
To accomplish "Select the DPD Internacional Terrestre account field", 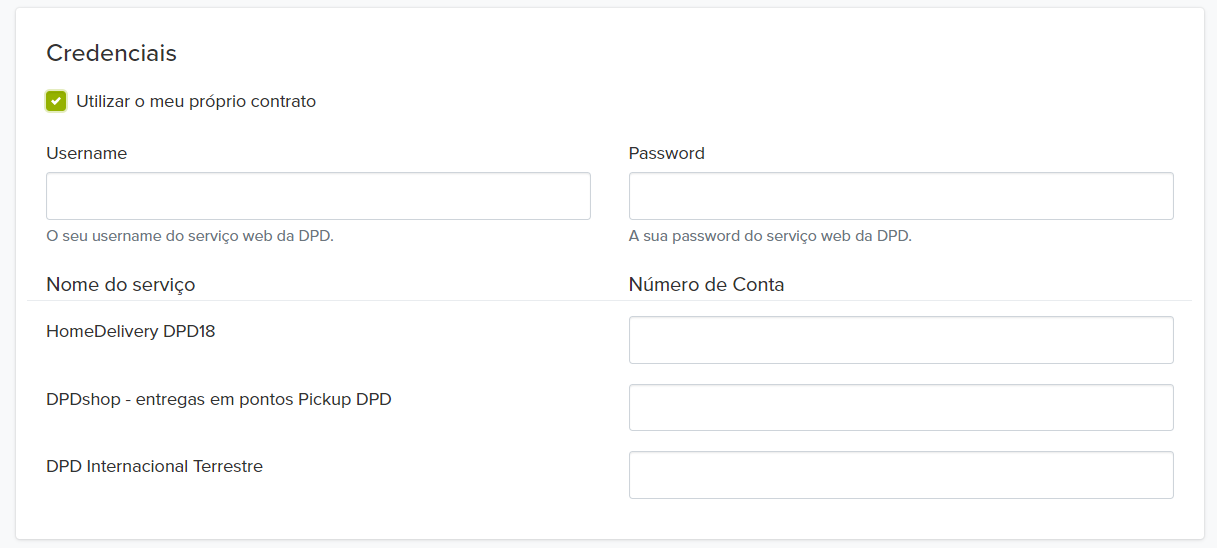I will 900,474.
